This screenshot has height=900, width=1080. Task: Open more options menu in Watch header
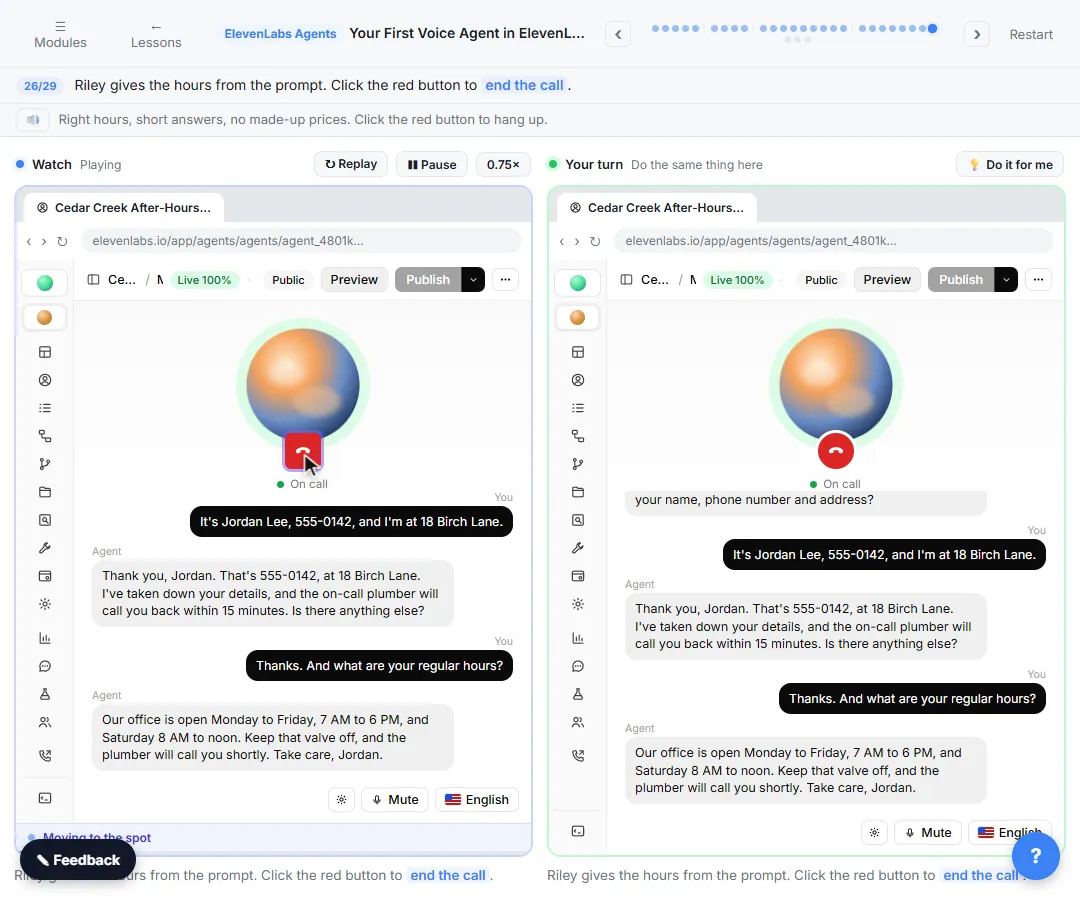(x=506, y=280)
